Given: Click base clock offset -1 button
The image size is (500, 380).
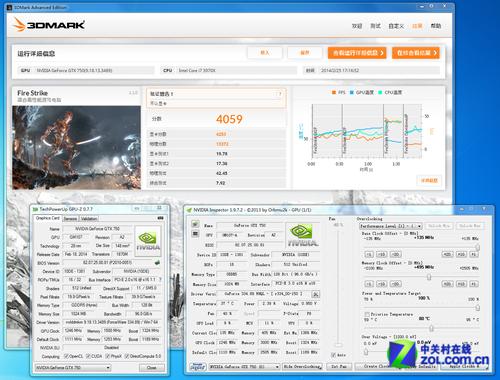Looking at the screenshot, I should (369, 254).
